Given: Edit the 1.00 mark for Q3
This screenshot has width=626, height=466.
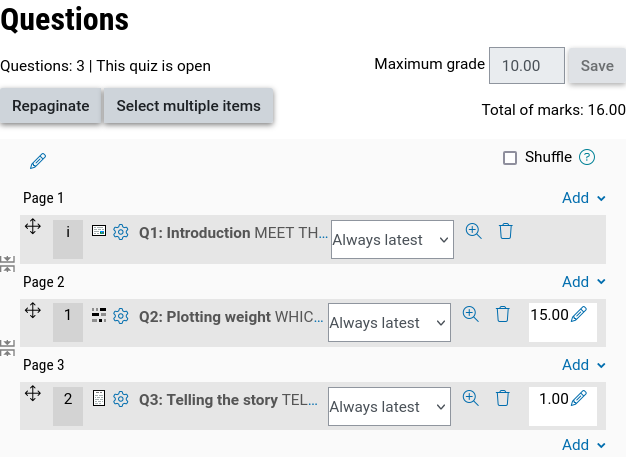Looking at the screenshot, I should click(579, 399).
